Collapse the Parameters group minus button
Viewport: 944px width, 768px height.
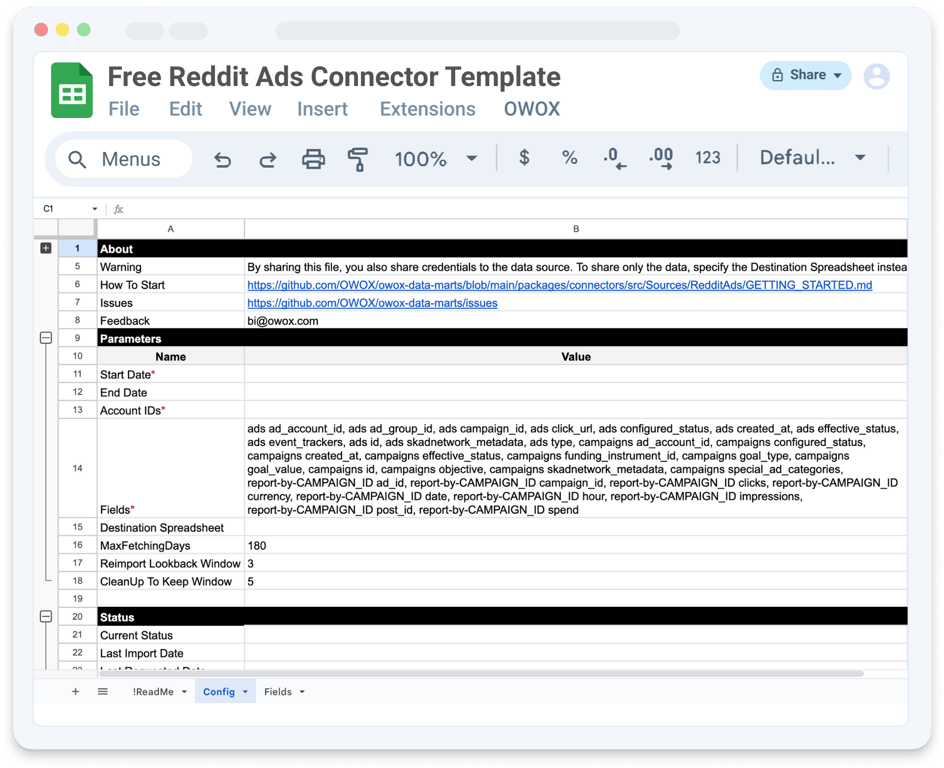(x=46, y=338)
